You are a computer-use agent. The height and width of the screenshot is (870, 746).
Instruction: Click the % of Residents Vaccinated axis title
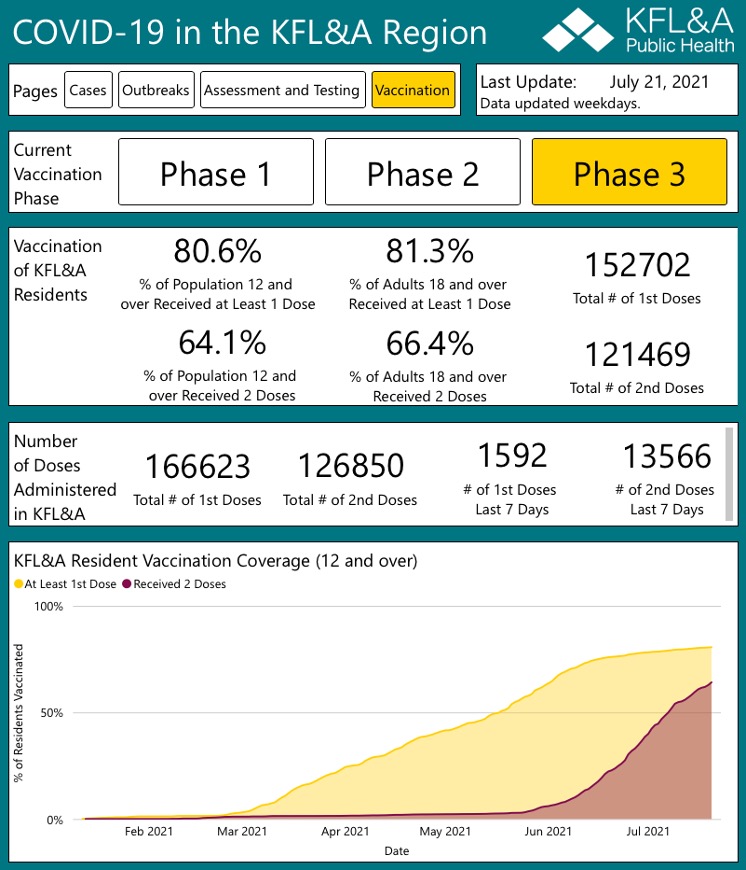coord(19,713)
